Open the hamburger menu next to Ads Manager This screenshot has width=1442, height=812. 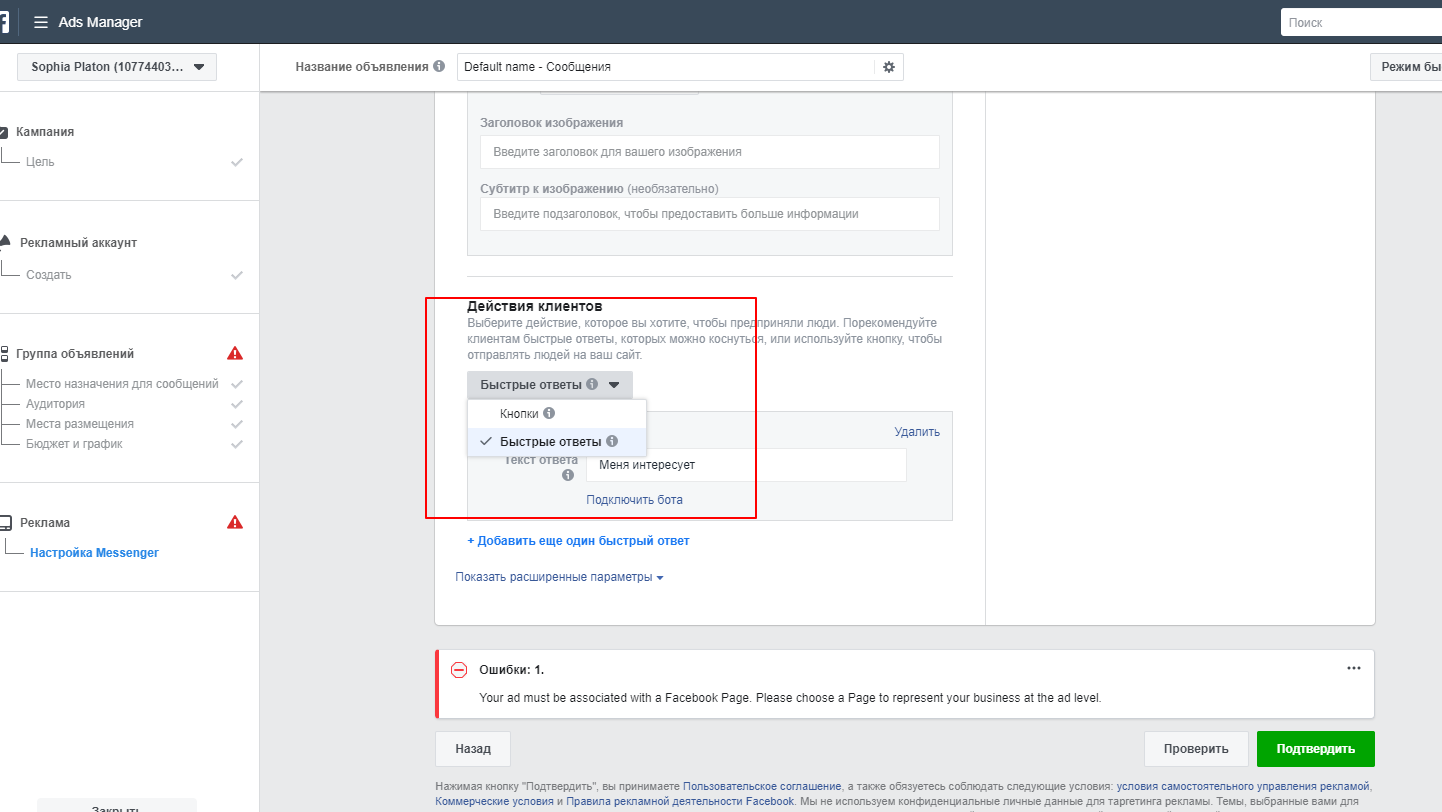point(41,22)
